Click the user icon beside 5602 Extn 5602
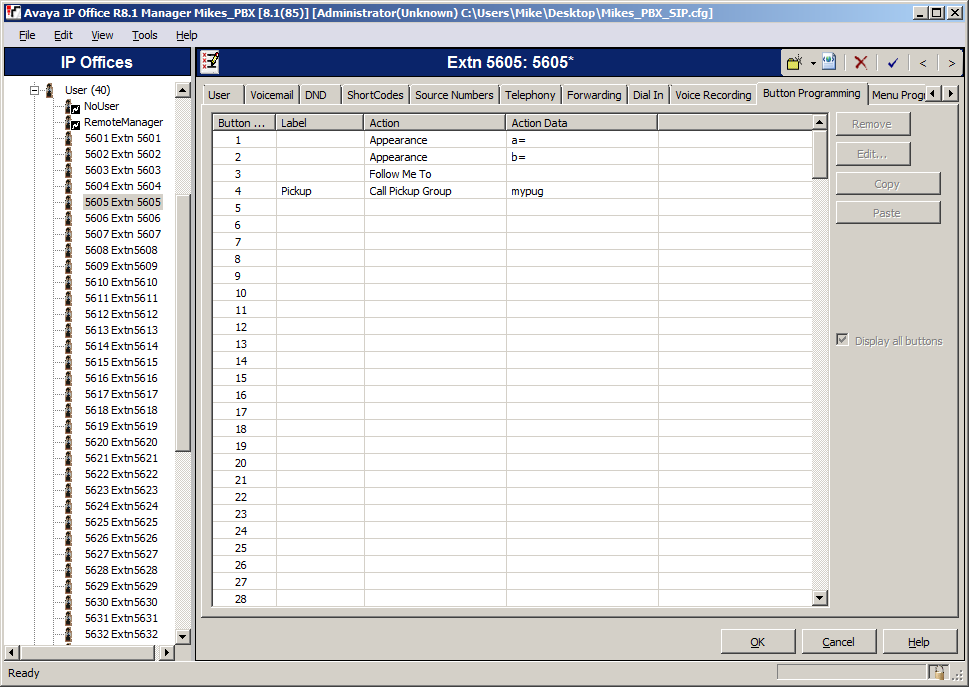969x687 pixels. (69, 154)
